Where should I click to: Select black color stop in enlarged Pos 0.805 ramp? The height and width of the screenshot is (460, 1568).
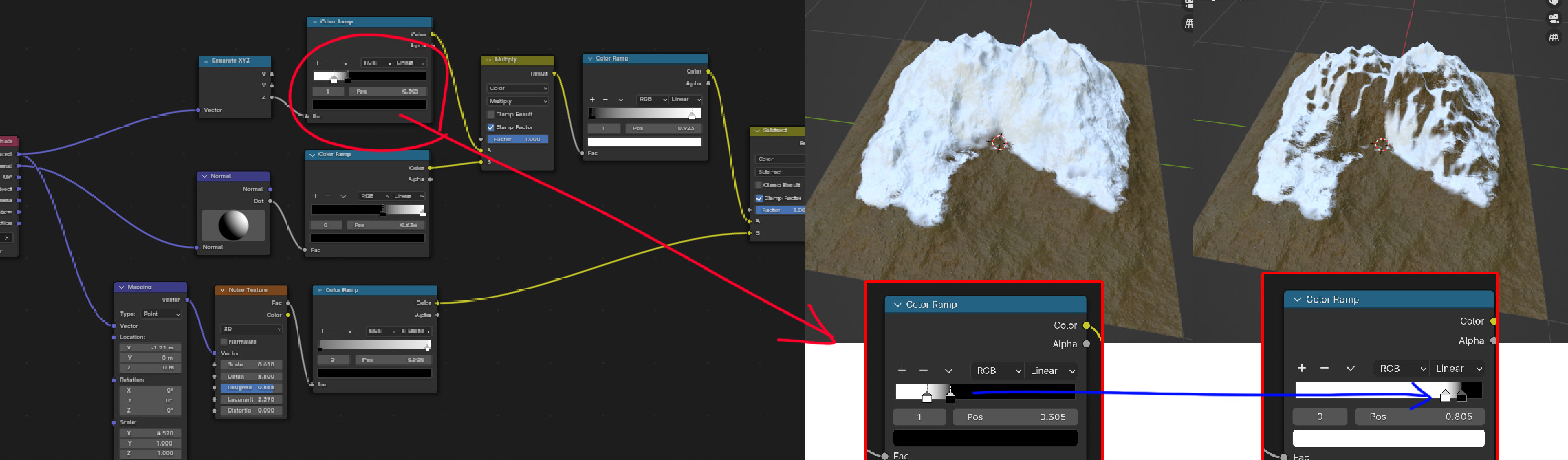1461,395
